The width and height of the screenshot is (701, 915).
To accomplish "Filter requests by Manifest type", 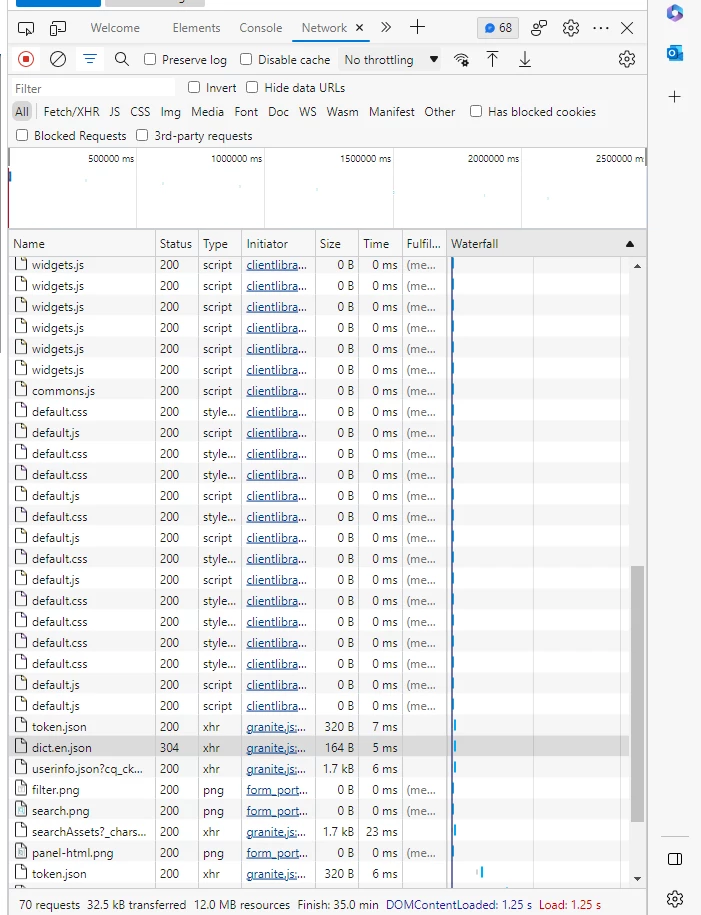I will tap(392, 111).
